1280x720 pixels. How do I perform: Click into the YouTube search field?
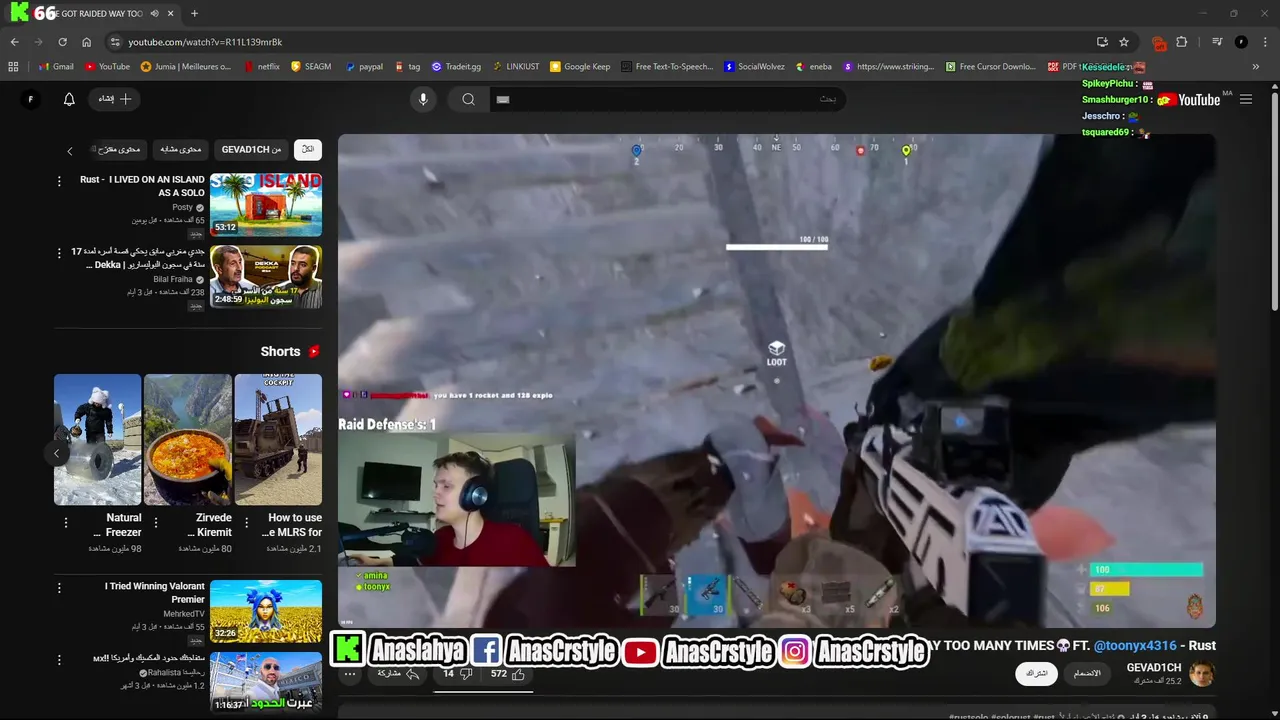(x=668, y=99)
